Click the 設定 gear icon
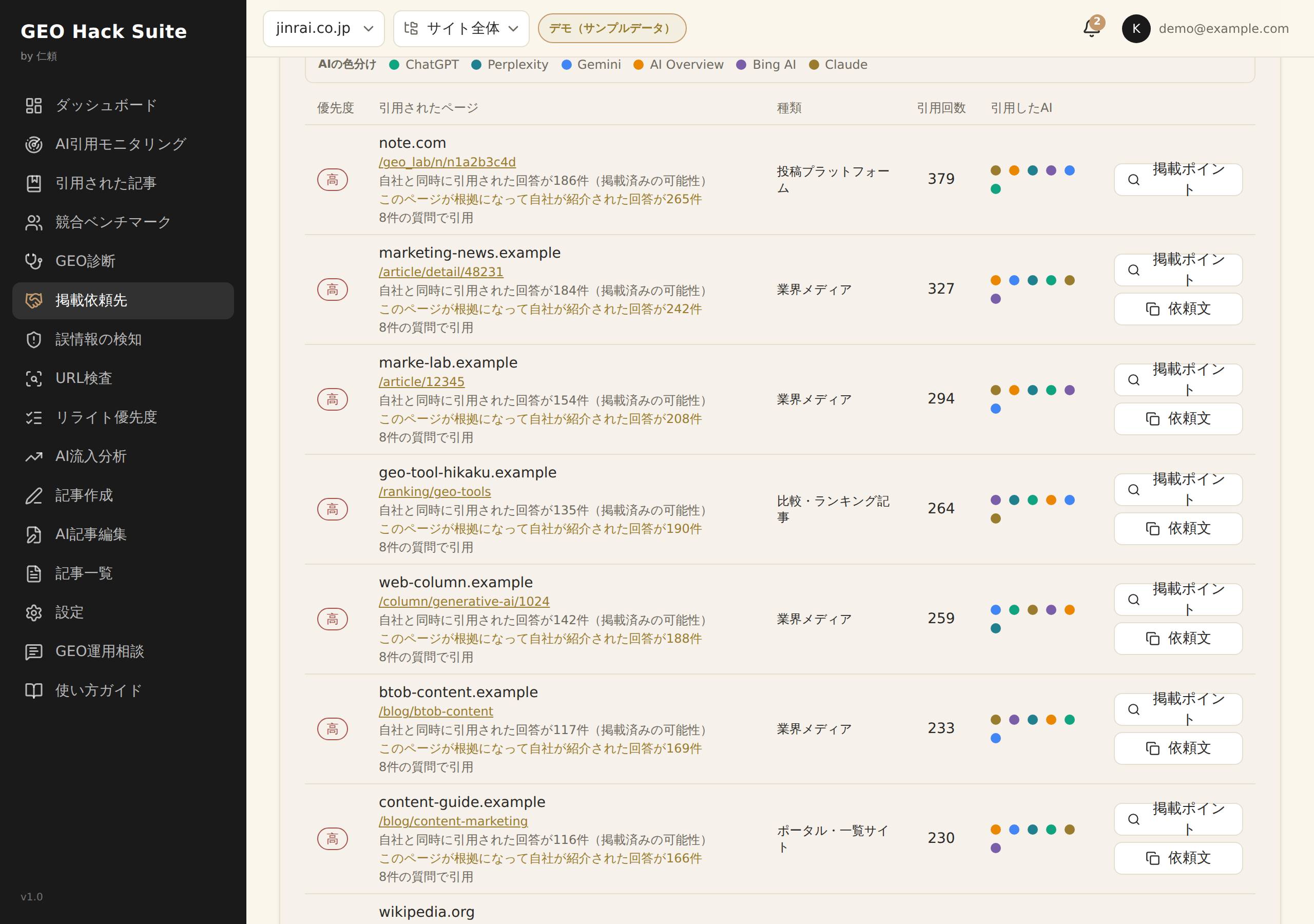This screenshot has height=924, width=1314. [34, 612]
